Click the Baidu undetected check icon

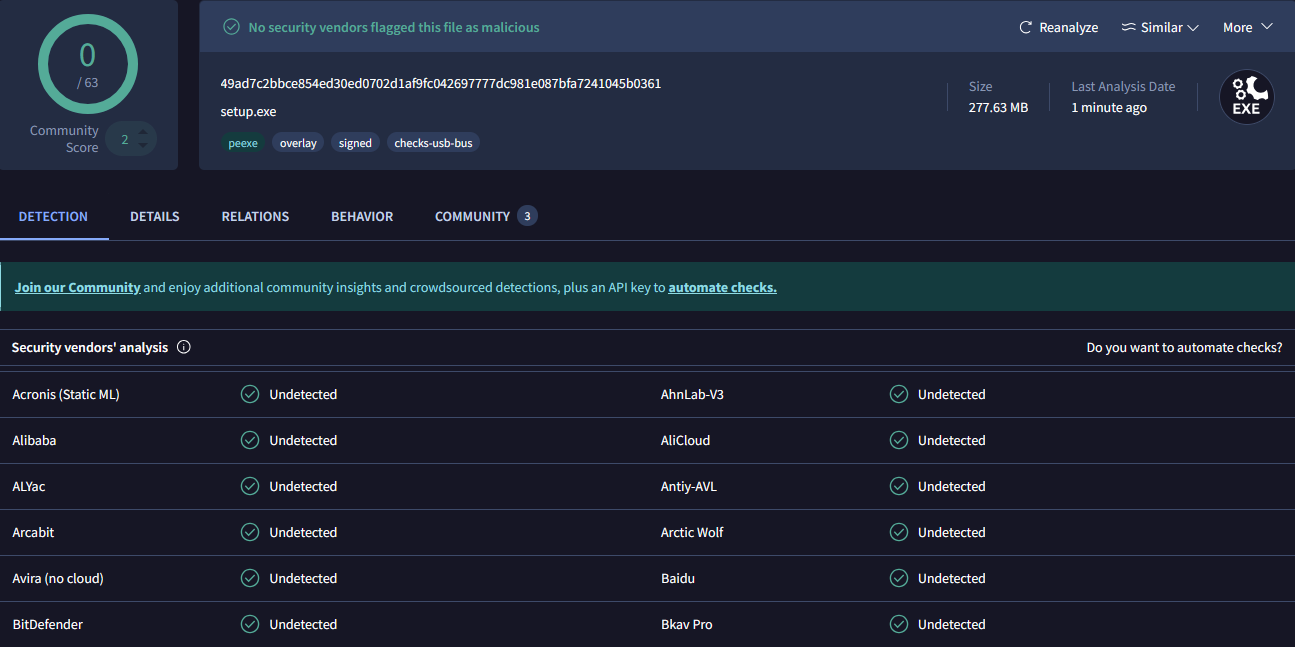click(x=899, y=579)
